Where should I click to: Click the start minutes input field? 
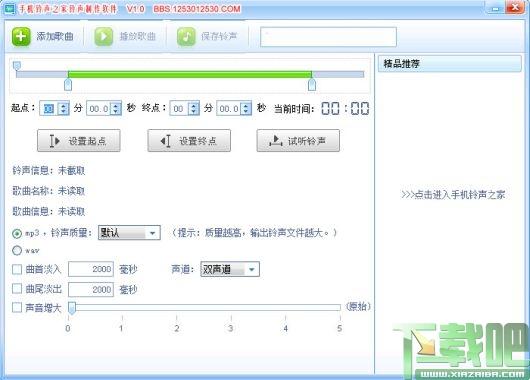[49, 109]
